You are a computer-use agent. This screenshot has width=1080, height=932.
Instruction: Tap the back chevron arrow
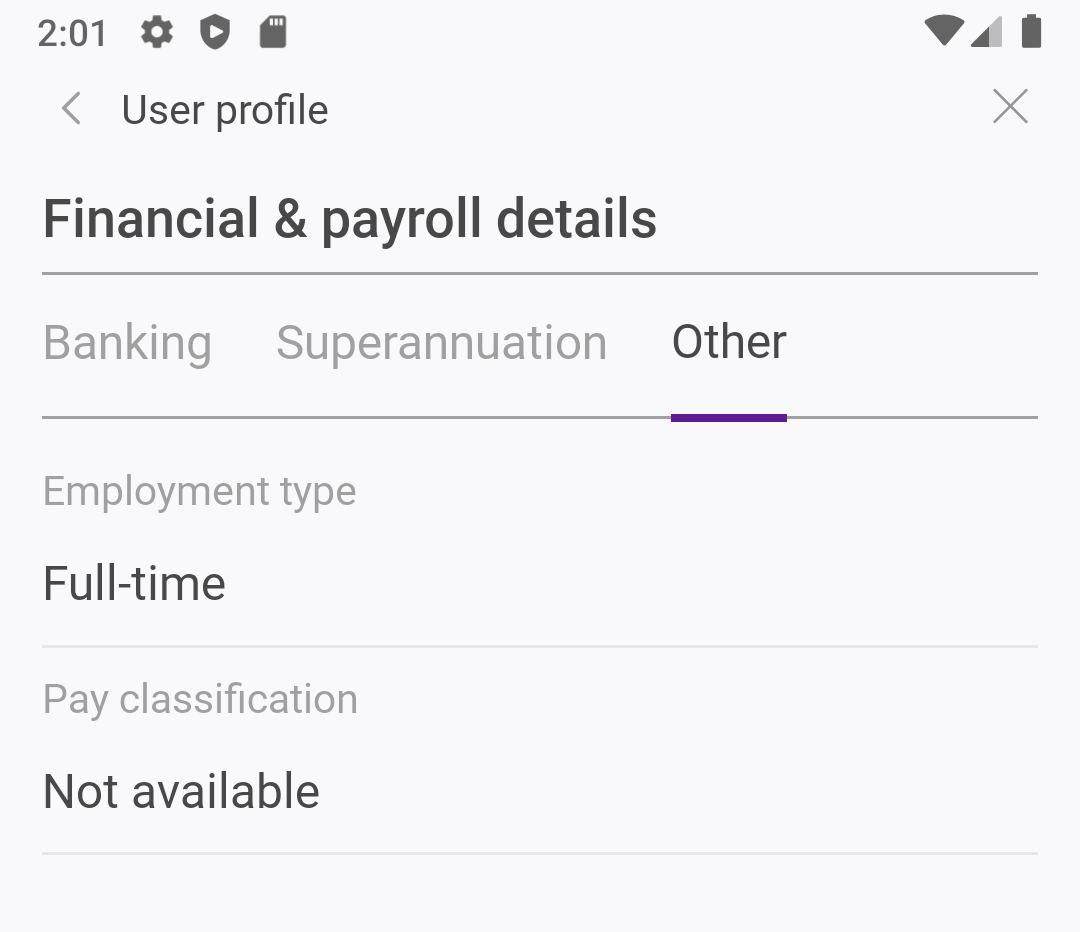pos(71,109)
